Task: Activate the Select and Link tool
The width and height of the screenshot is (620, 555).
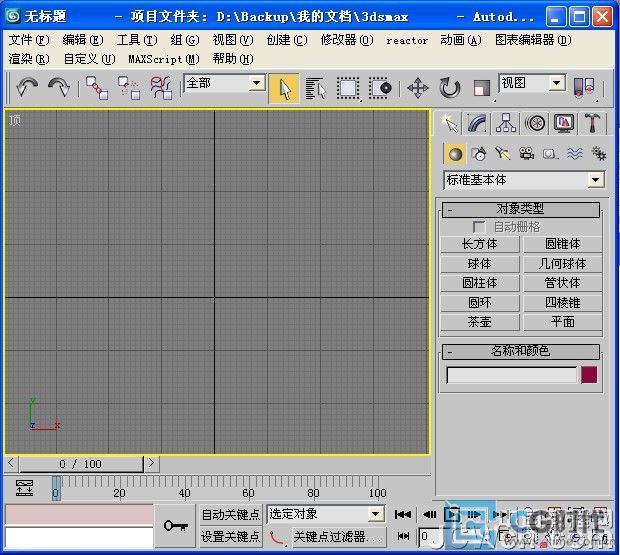Action: tap(97, 88)
